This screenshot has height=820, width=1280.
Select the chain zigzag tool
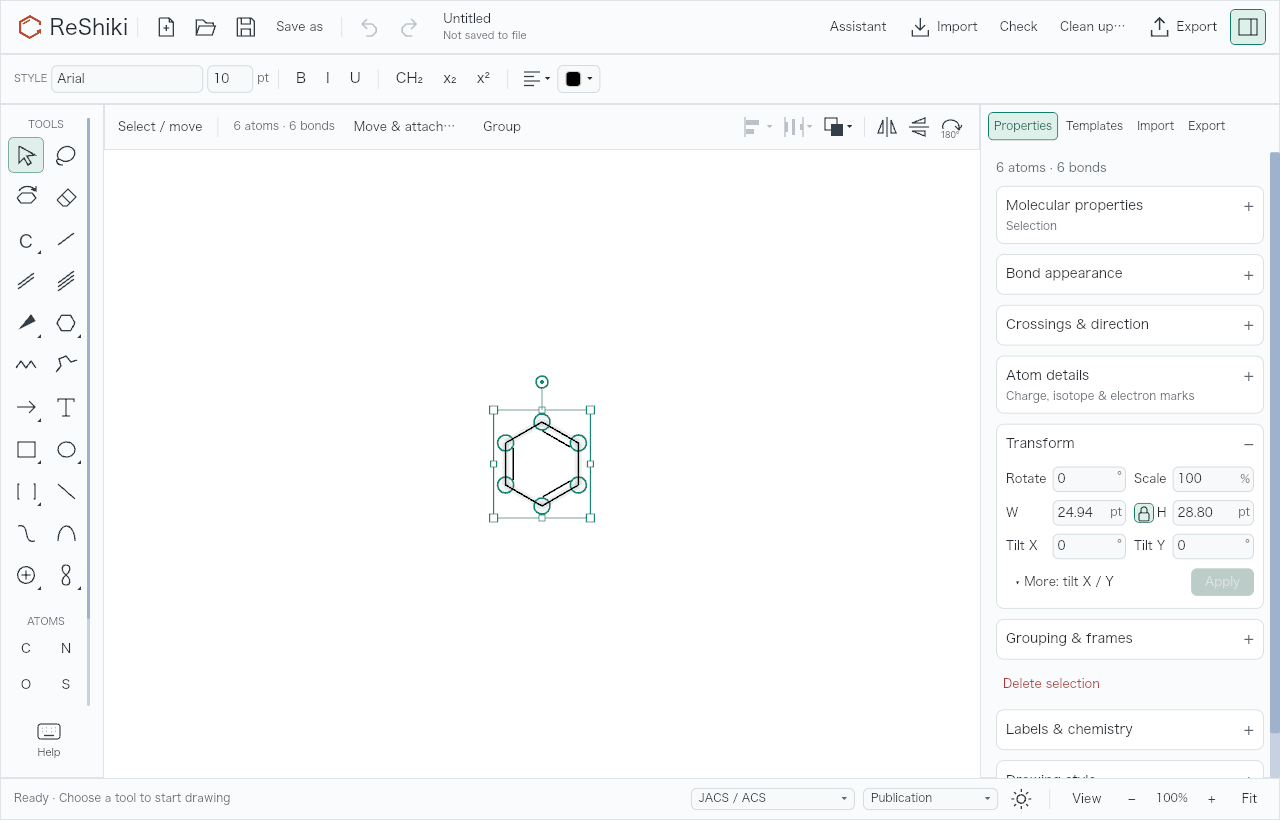[x=26, y=365]
